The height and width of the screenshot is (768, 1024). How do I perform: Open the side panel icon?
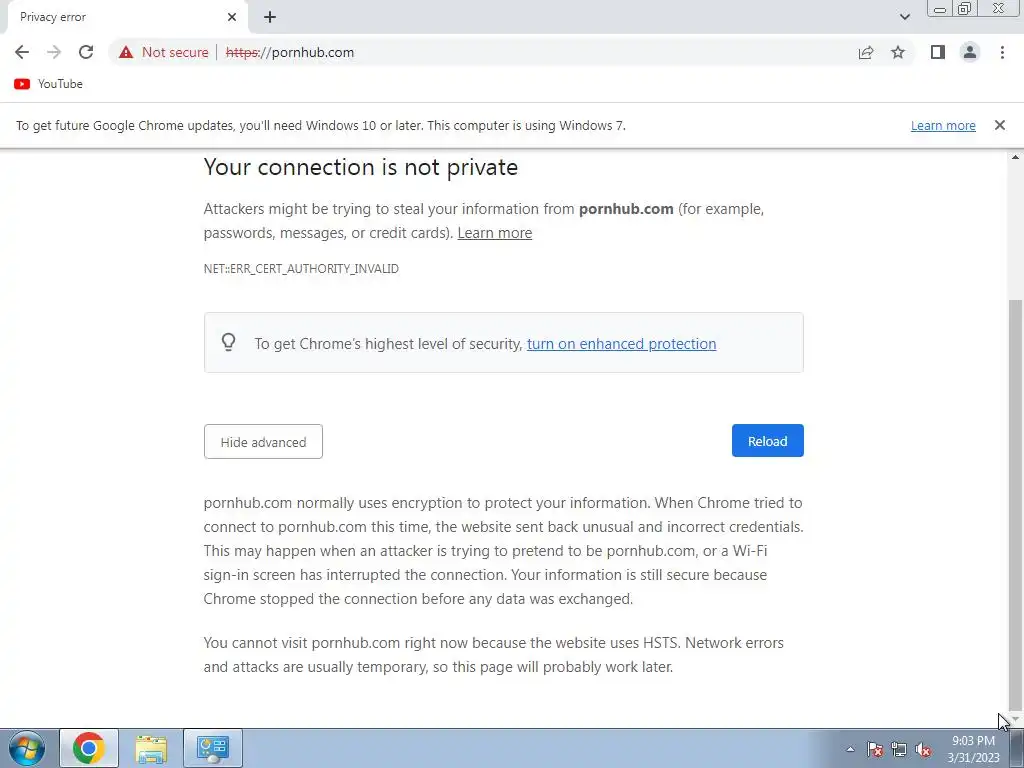tap(938, 52)
